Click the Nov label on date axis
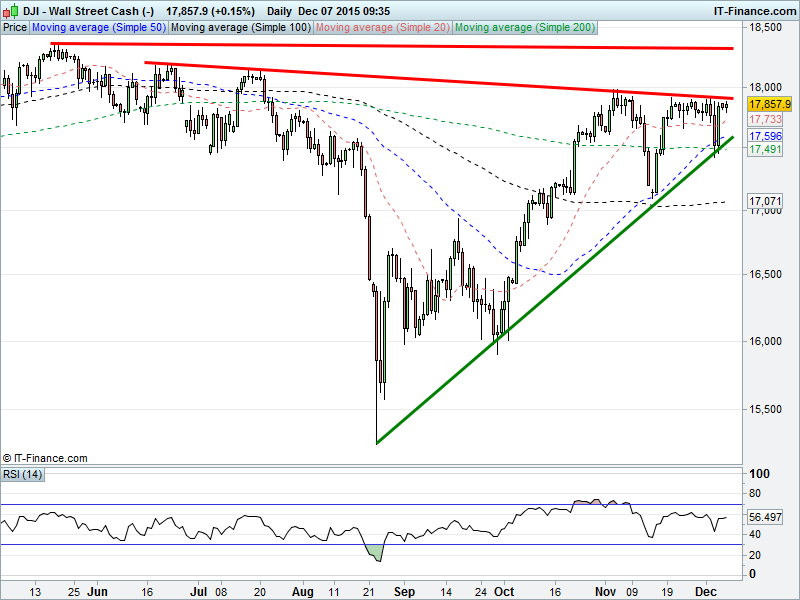The width and height of the screenshot is (800, 600). (x=608, y=591)
